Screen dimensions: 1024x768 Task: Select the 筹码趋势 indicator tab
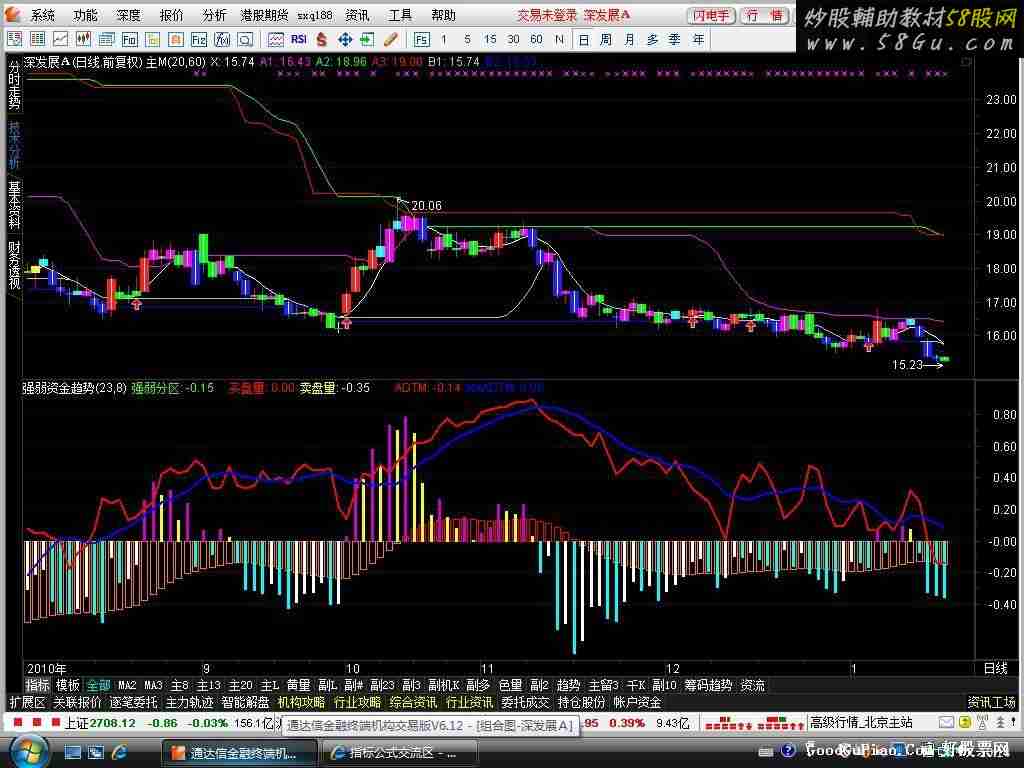(708, 685)
